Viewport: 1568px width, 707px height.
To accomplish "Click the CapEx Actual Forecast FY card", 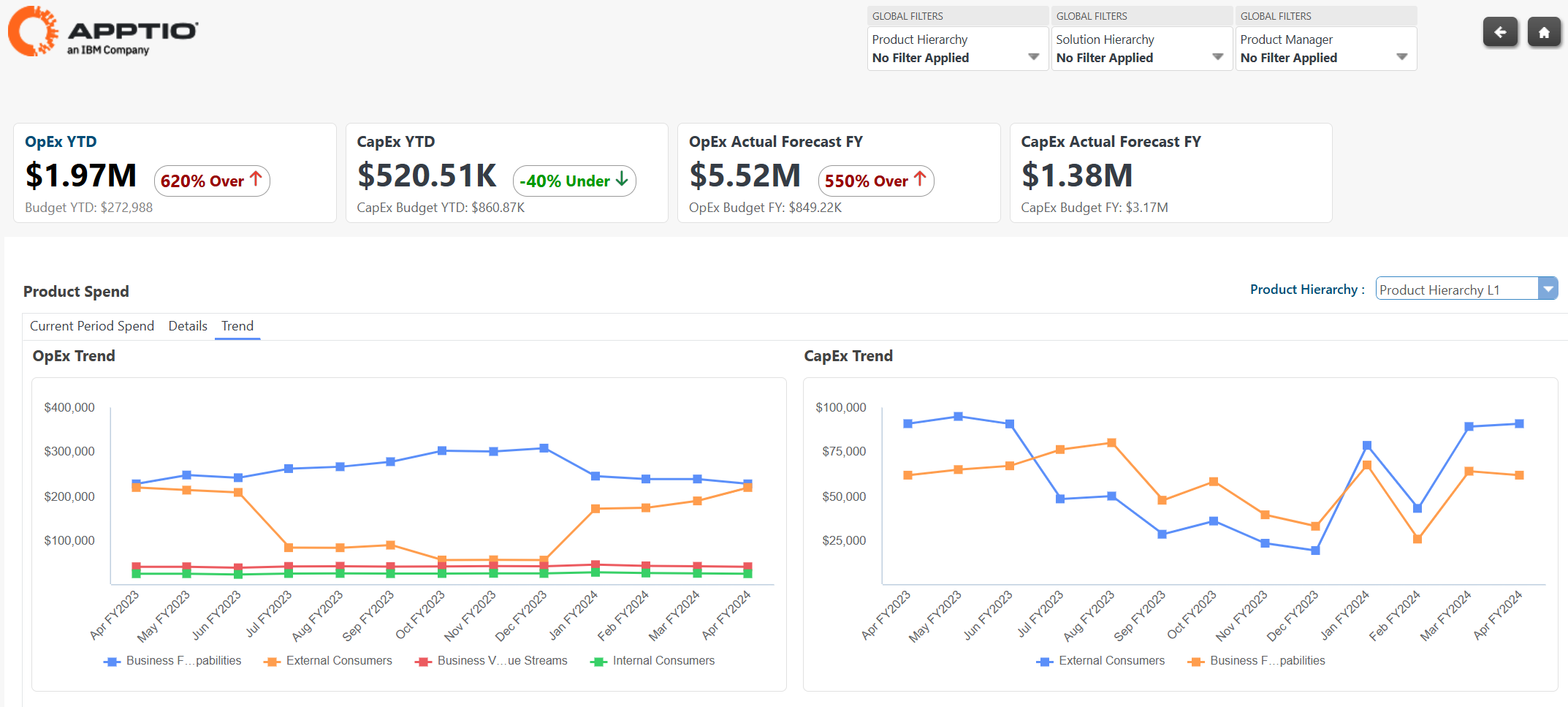I will pos(1171,173).
